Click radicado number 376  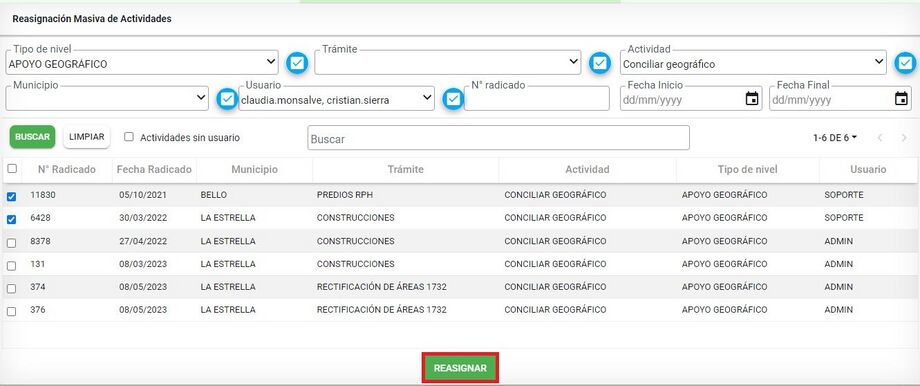(38, 310)
